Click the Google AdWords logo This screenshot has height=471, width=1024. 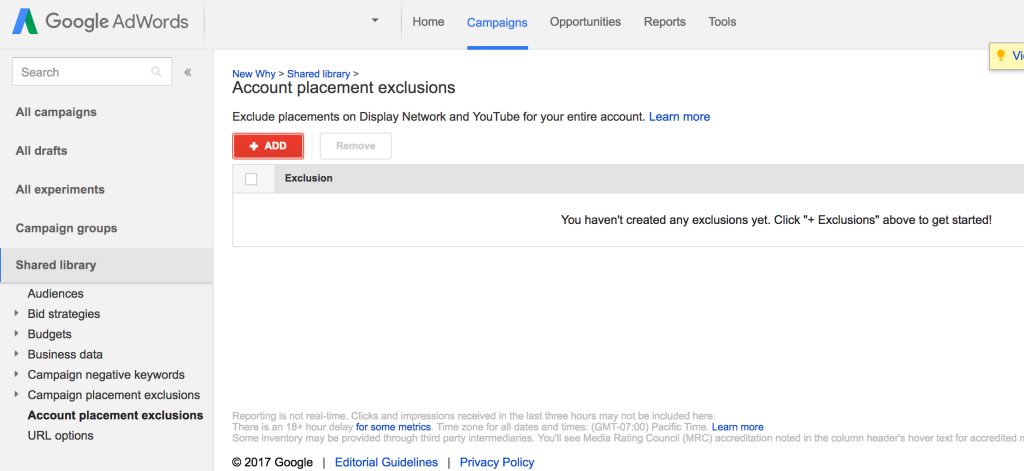tap(100, 22)
